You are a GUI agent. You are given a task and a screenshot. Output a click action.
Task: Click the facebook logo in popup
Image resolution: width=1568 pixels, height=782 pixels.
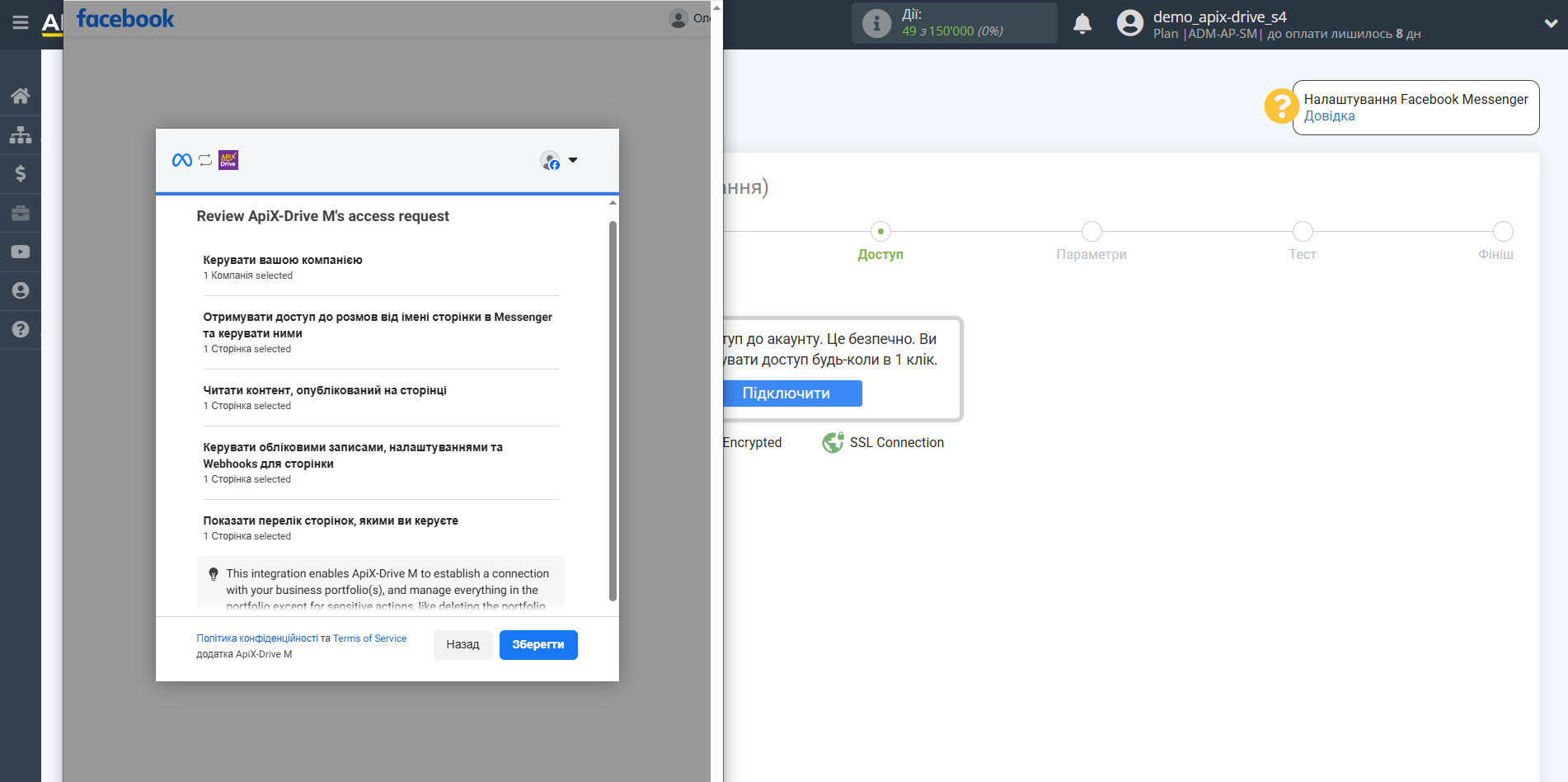(x=125, y=18)
